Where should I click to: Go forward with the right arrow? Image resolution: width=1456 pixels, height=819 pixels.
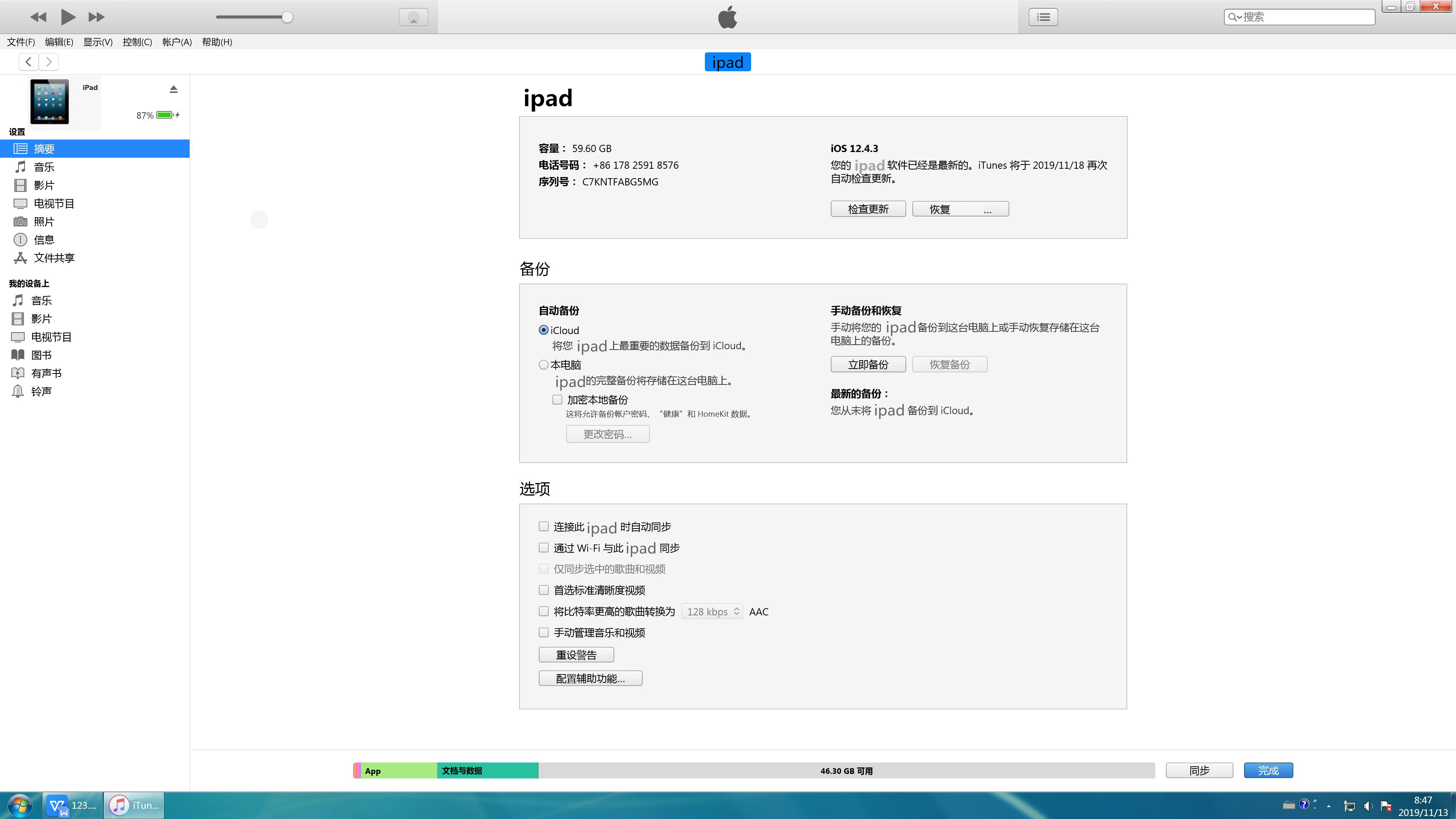point(49,61)
